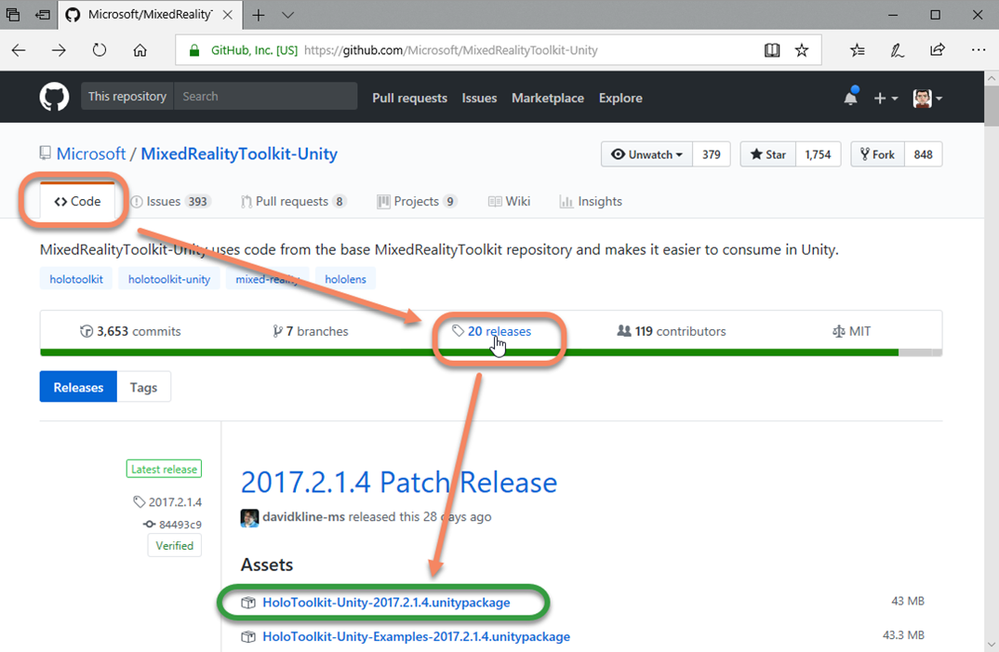
Task: Open the Insights tab
Action: (591, 201)
